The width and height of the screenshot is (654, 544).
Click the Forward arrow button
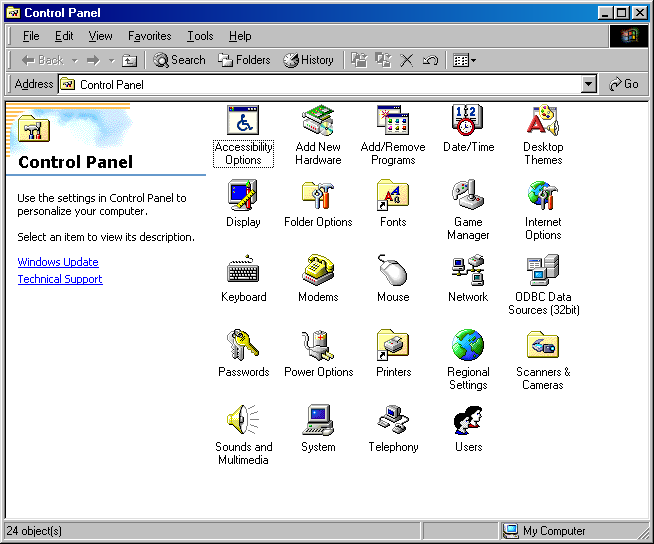click(93, 61)
